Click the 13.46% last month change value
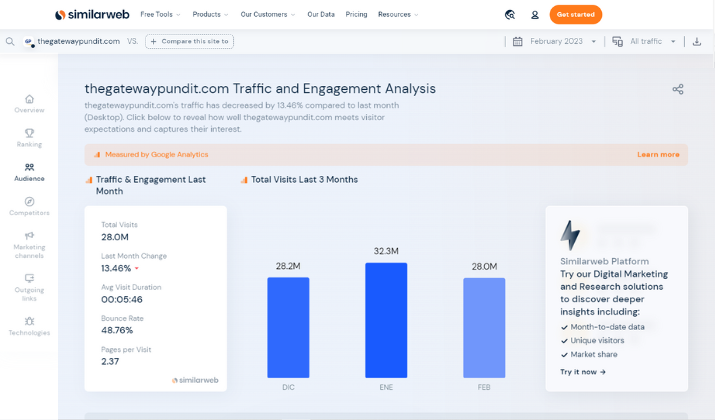Screen dimensions: 715x420 116,268
